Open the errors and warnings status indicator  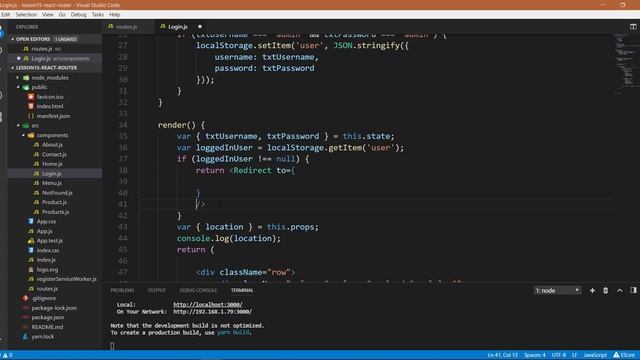pyautogui.click(x=7, y=355)
